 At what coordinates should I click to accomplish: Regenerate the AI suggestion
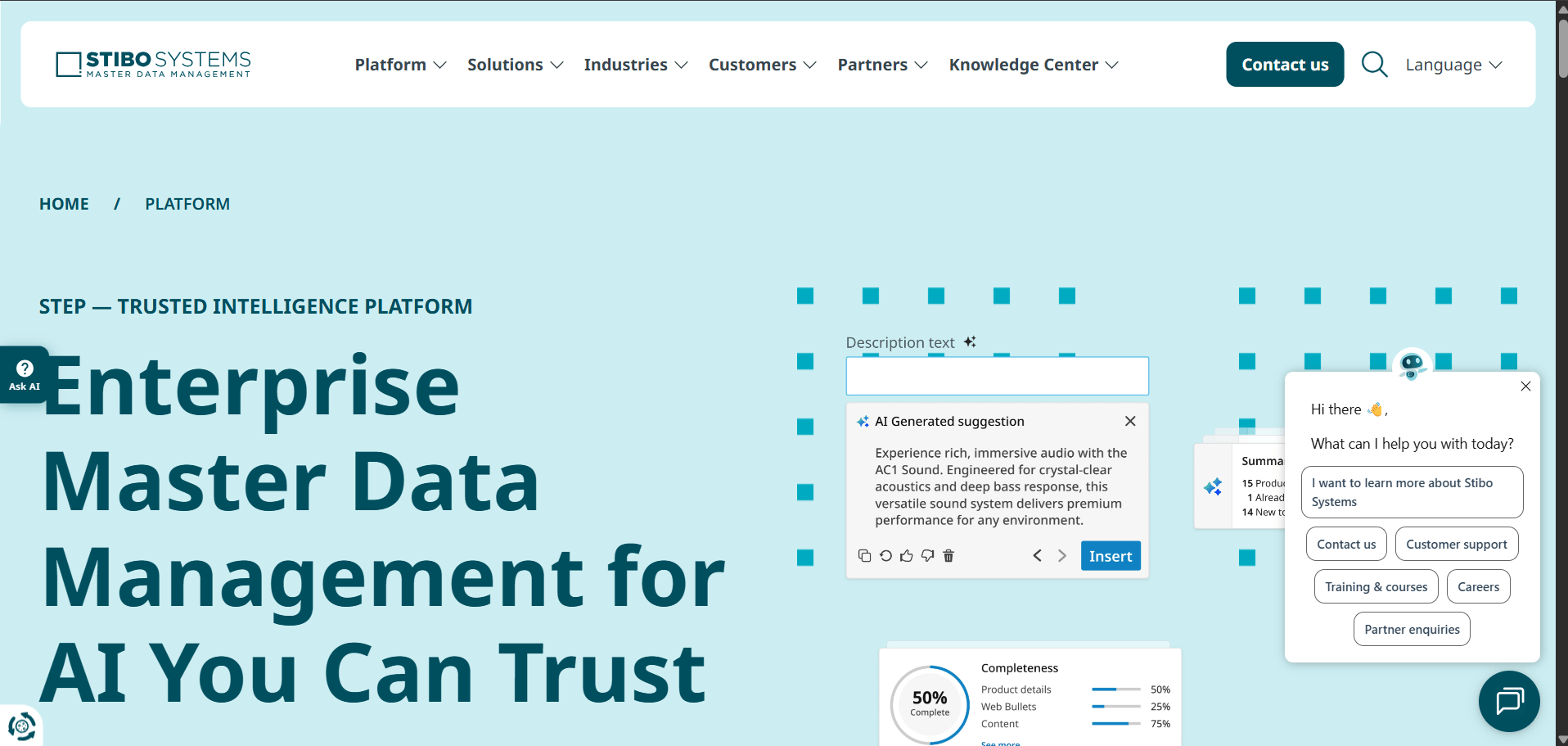(x=885, y=556)
